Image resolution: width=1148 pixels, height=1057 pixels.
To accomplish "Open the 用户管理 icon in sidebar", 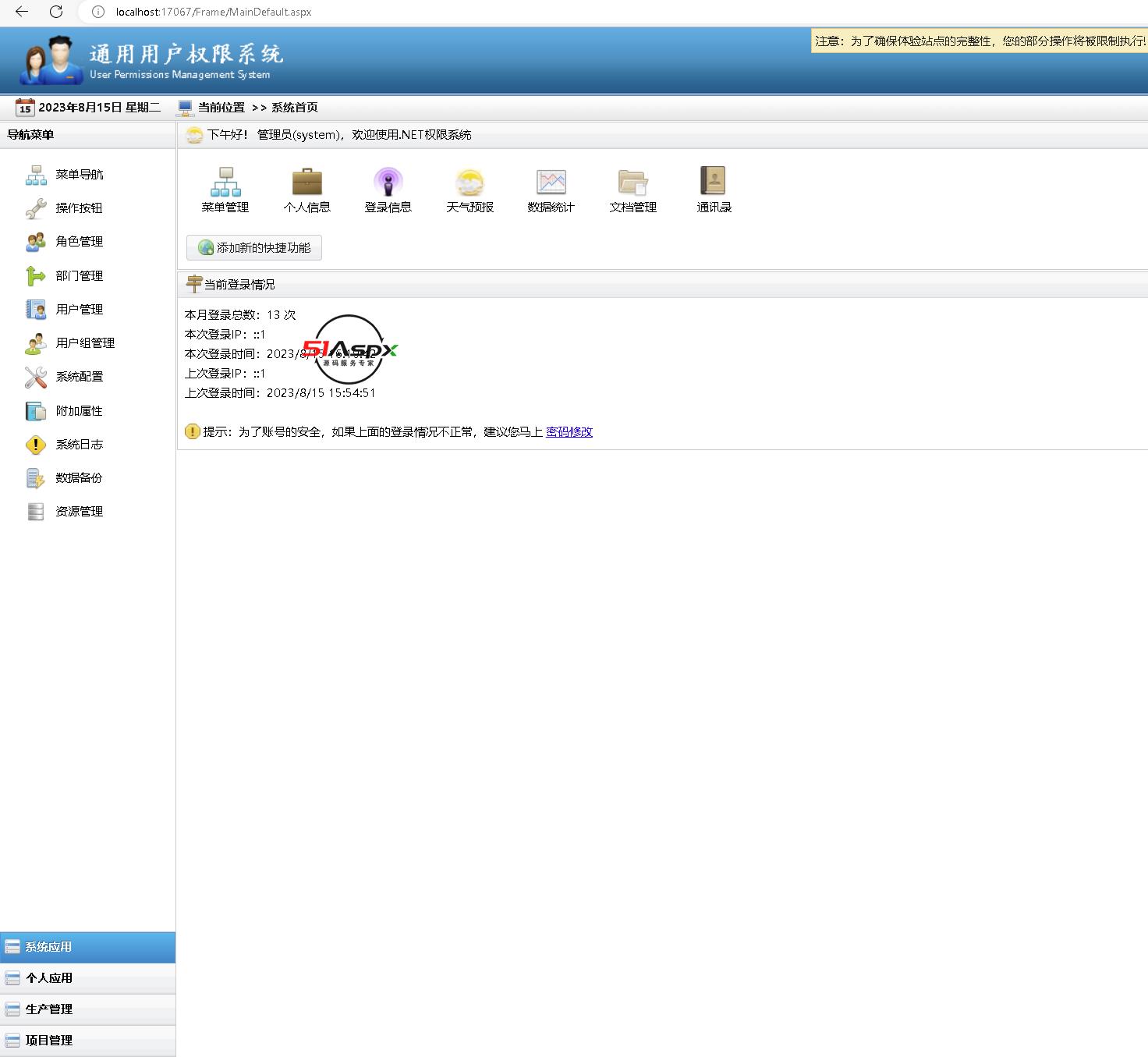I will tap(36, 310).
